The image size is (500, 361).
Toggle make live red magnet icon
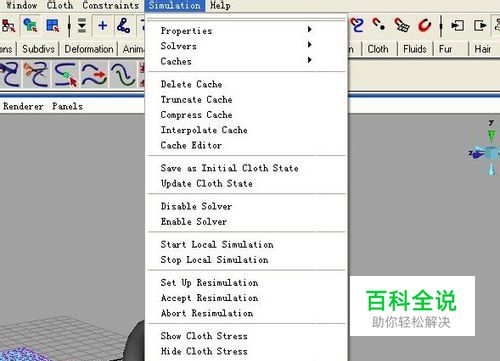[x=425, y=25]
